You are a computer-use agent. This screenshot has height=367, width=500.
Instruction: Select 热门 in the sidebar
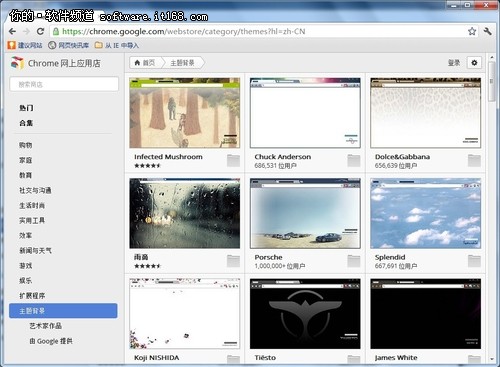26,108
